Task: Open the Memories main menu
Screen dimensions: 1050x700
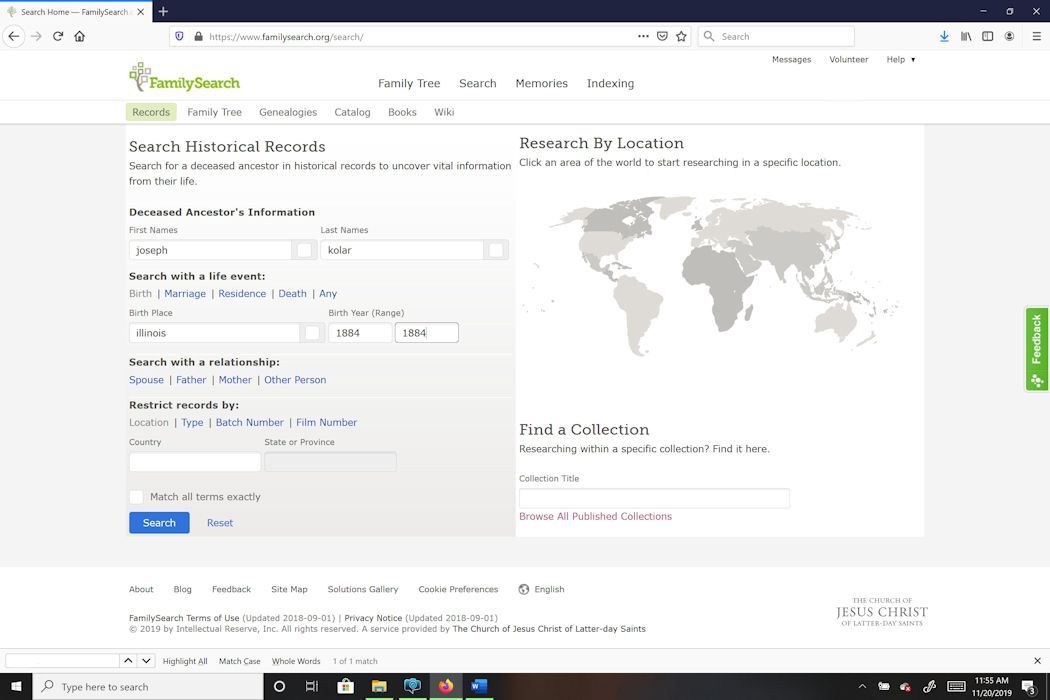Action: [542, 83]
